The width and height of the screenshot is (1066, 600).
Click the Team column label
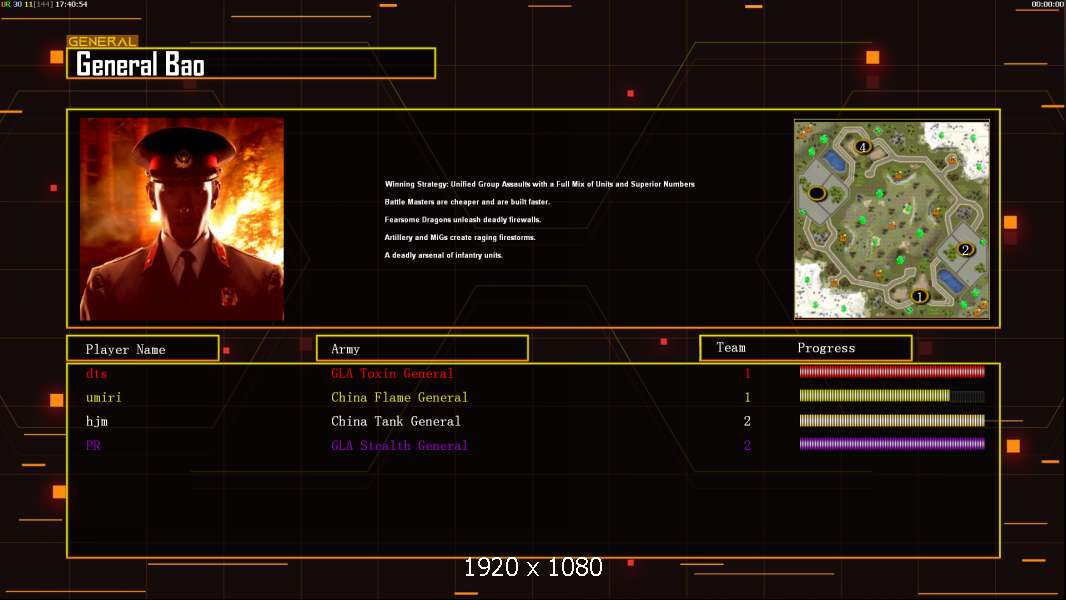[731, 347]
